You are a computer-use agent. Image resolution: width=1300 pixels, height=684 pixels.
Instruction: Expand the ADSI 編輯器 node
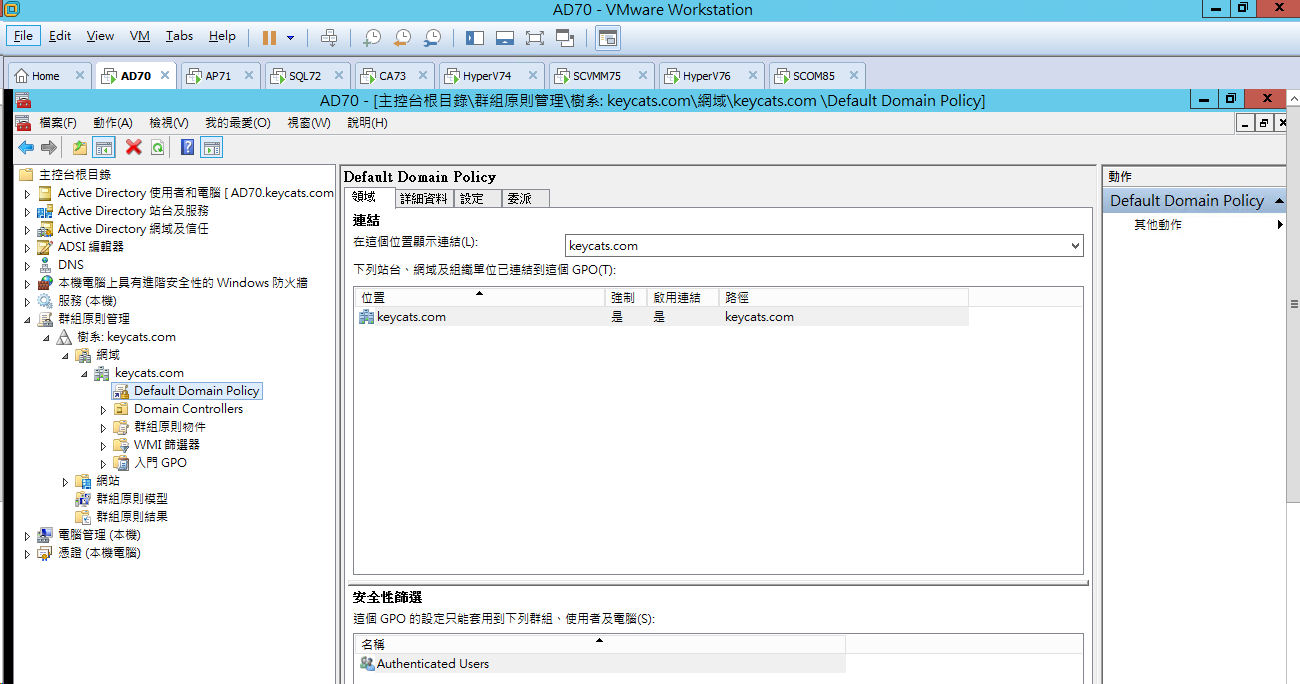[x=27, y=247]
